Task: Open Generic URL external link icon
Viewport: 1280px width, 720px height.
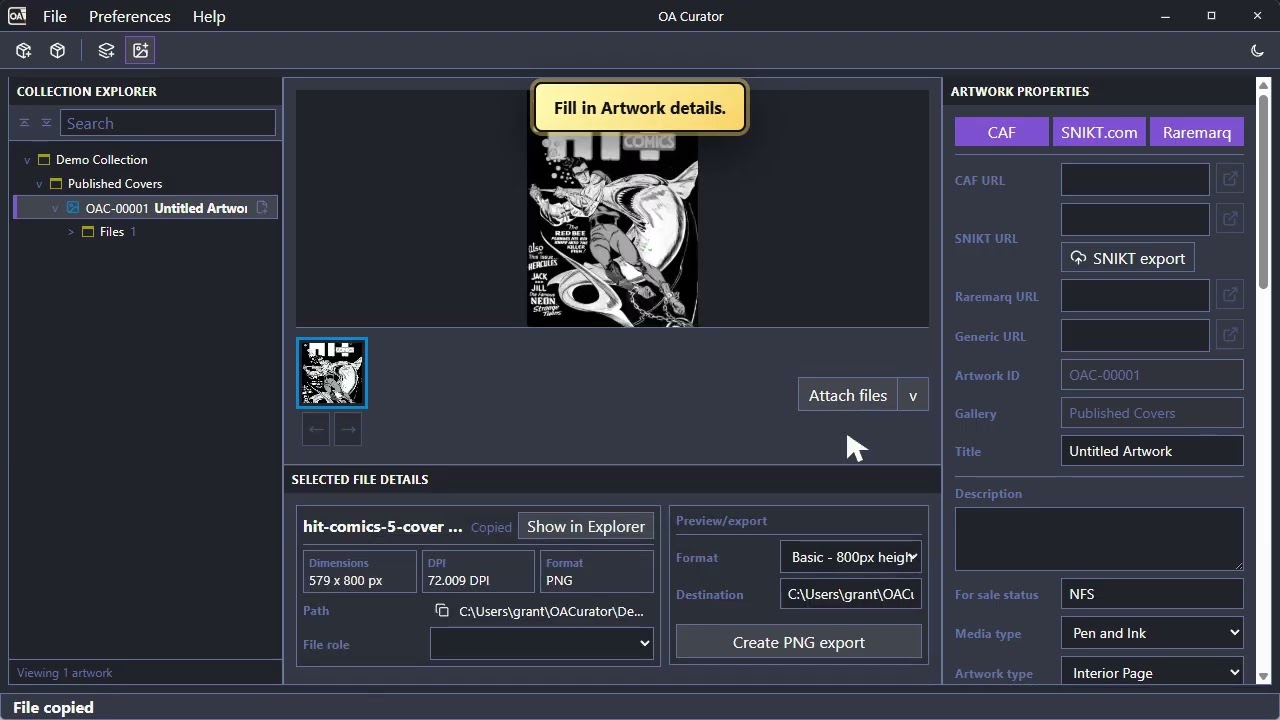Action: tap(1230, 336)
